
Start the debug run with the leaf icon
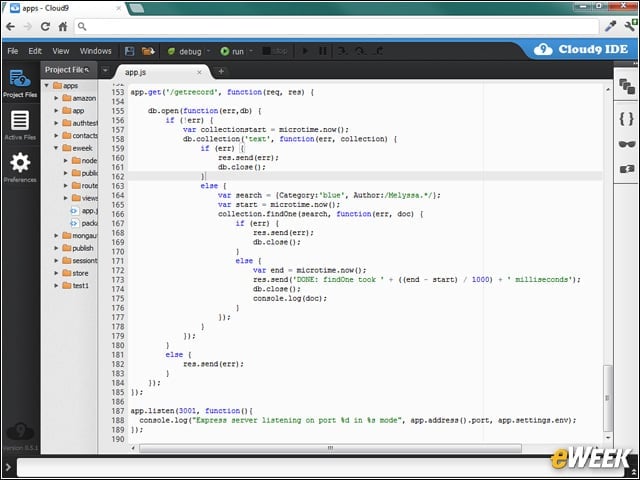click(184, 51)
